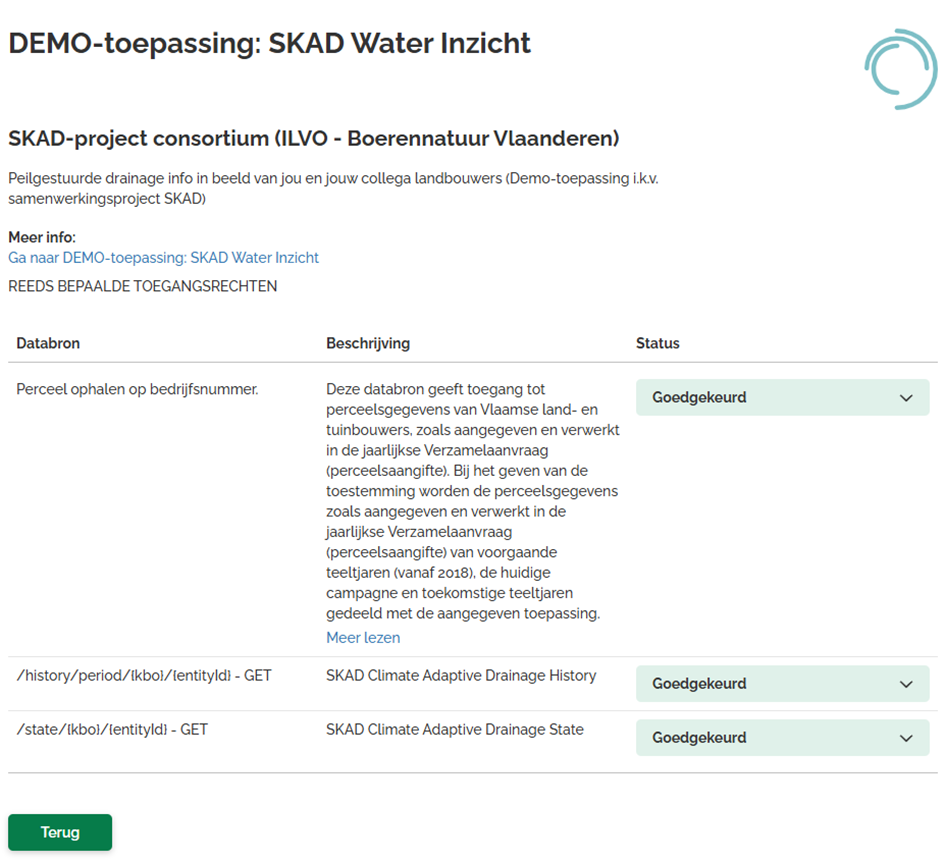Click chevron arrow in Perceel ophalen status row

click(x=906, y=398)
